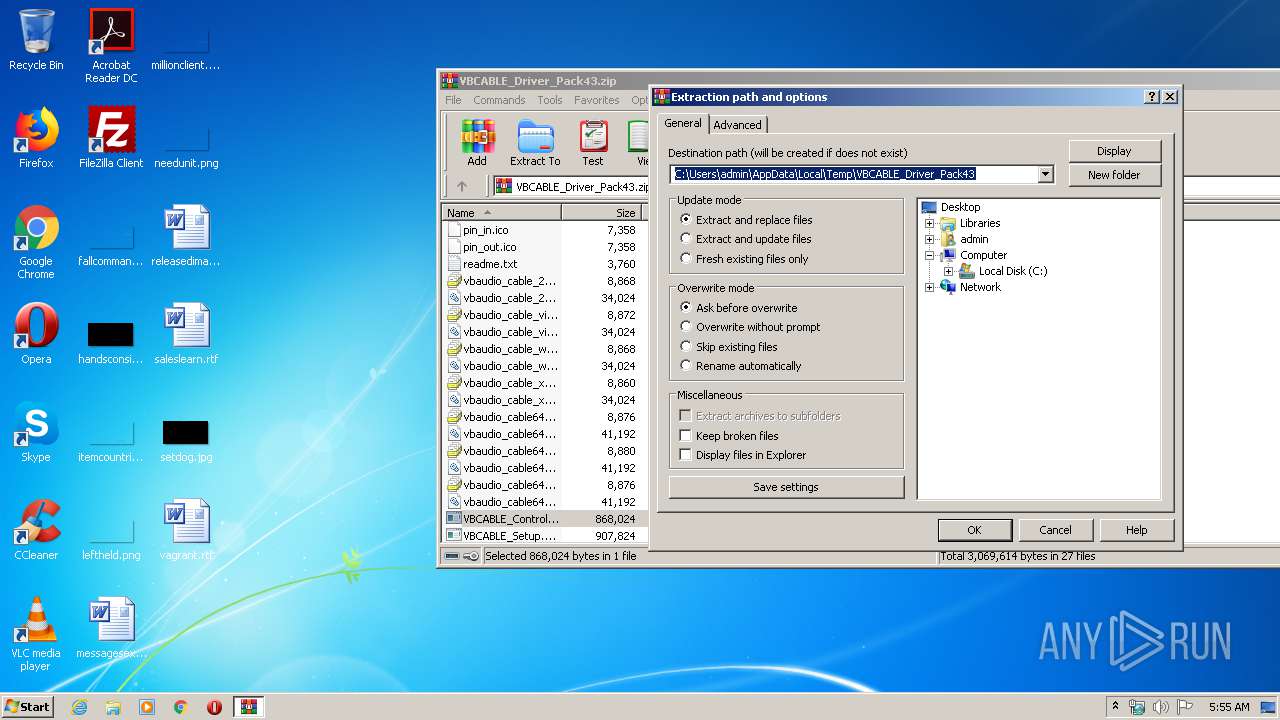Expand the Network tree node

[930, 287]
